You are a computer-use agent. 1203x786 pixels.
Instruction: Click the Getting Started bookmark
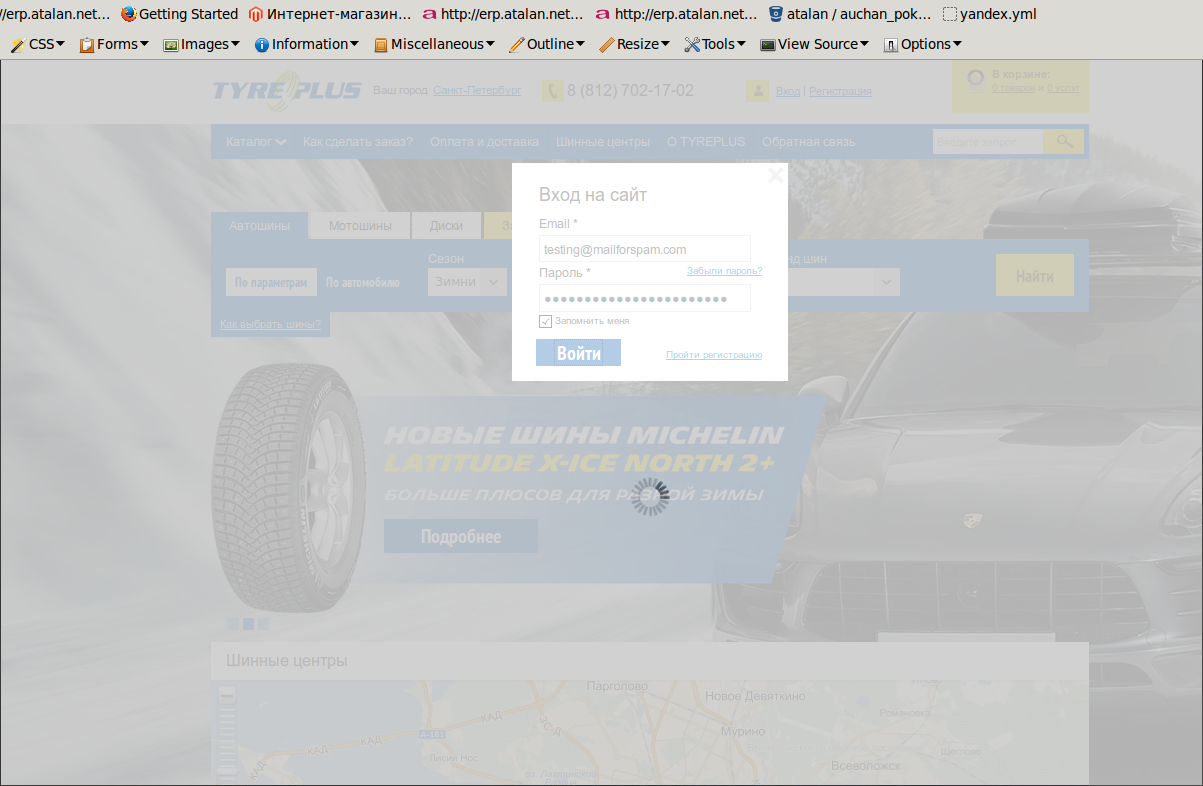click(x=179, y=14)
